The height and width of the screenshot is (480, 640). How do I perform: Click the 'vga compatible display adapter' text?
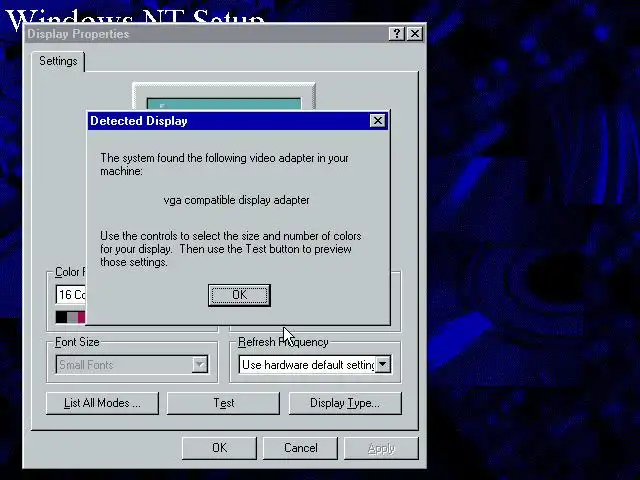pos(236,200)
